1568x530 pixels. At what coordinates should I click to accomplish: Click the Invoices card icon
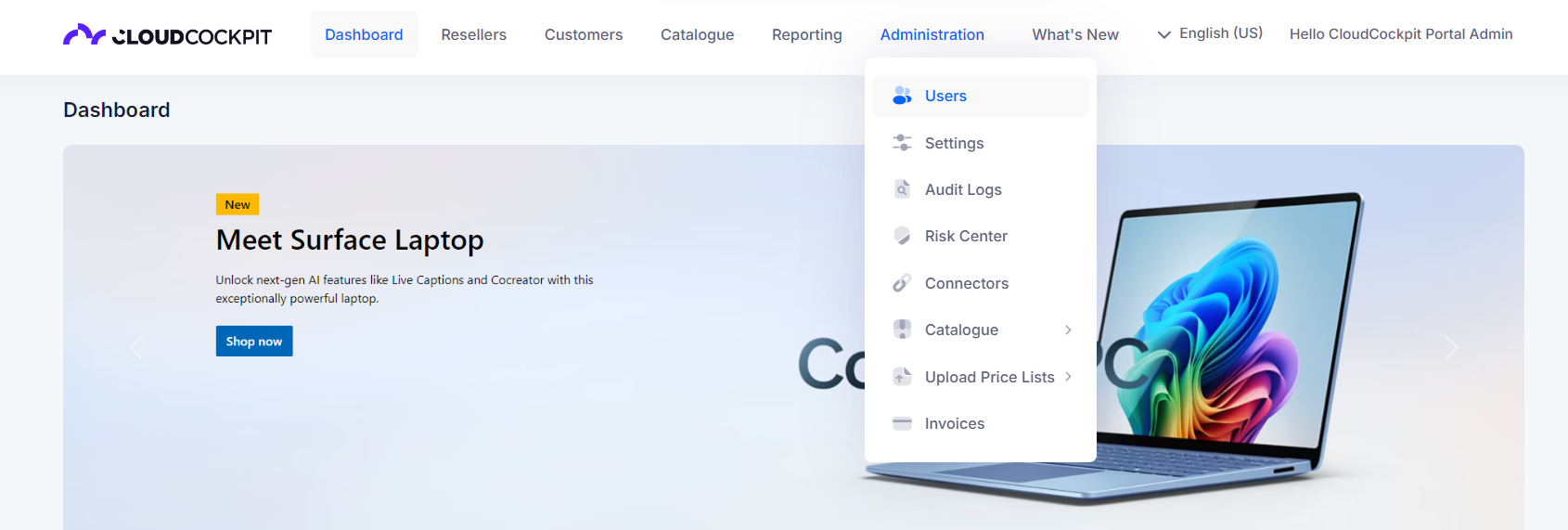click(902, 423)
